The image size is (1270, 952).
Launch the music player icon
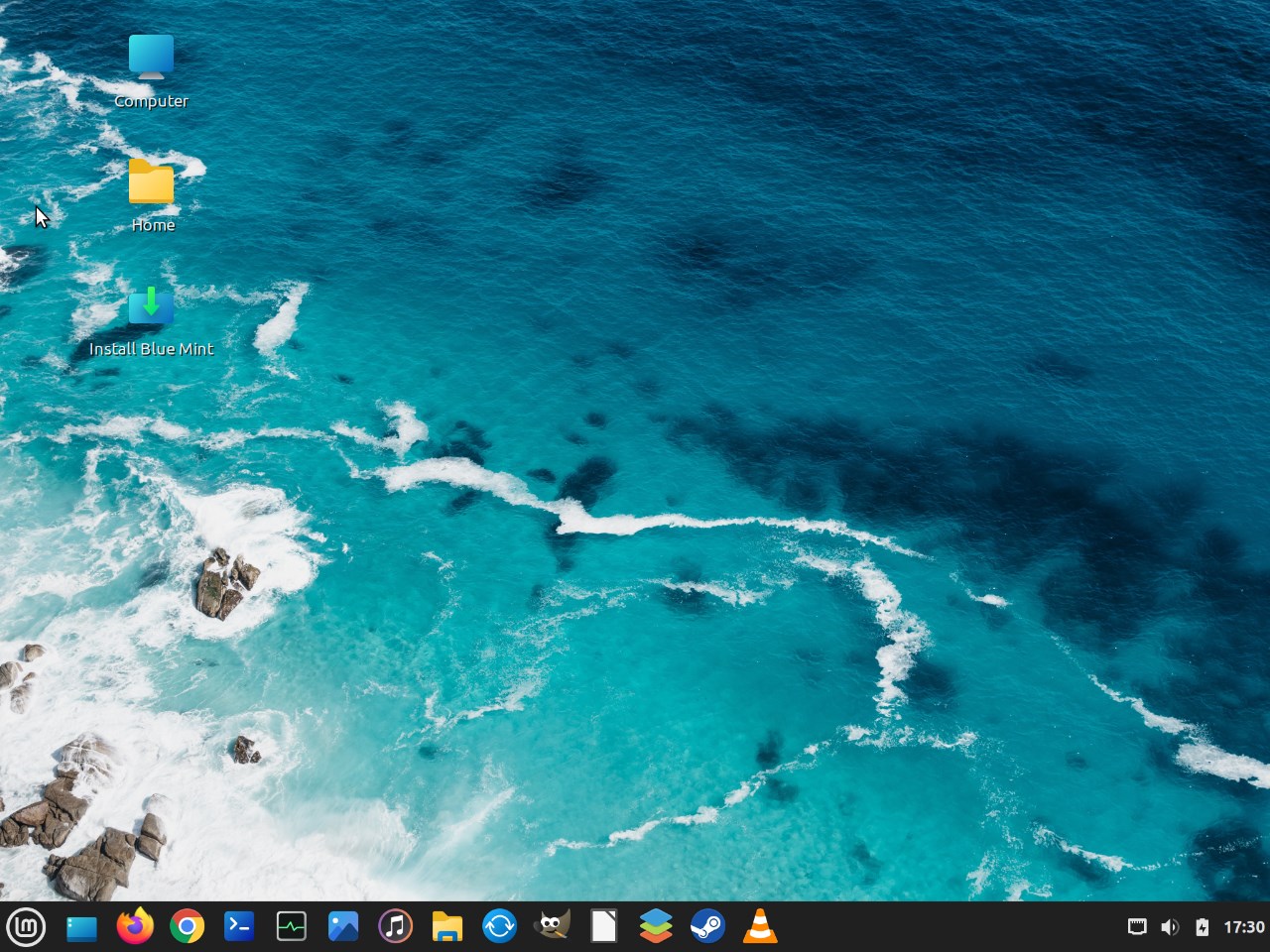pyautogui.click(x=395, y=927)
